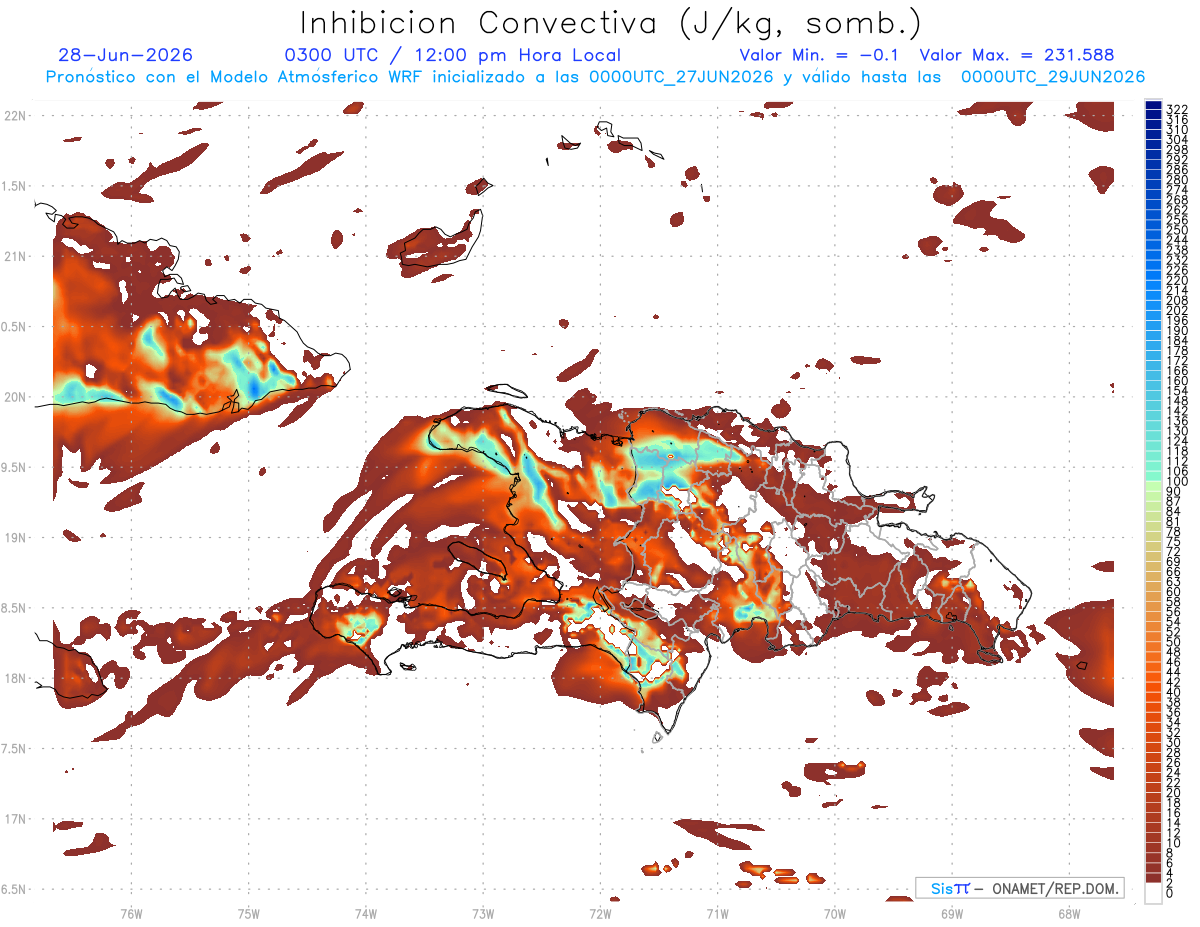This screenshot has width=1200, height=927.
Task: Click the date '28-Jun-2026'
Action: (x=125, y=55)
